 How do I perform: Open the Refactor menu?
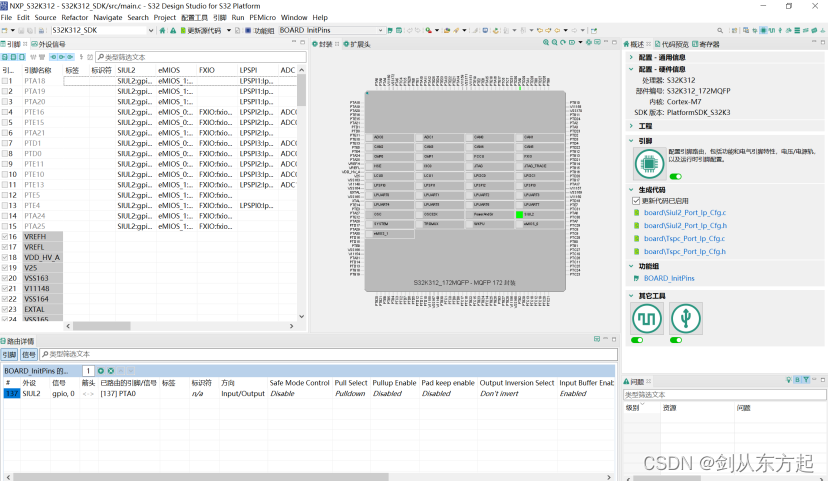tap(75, 17)
